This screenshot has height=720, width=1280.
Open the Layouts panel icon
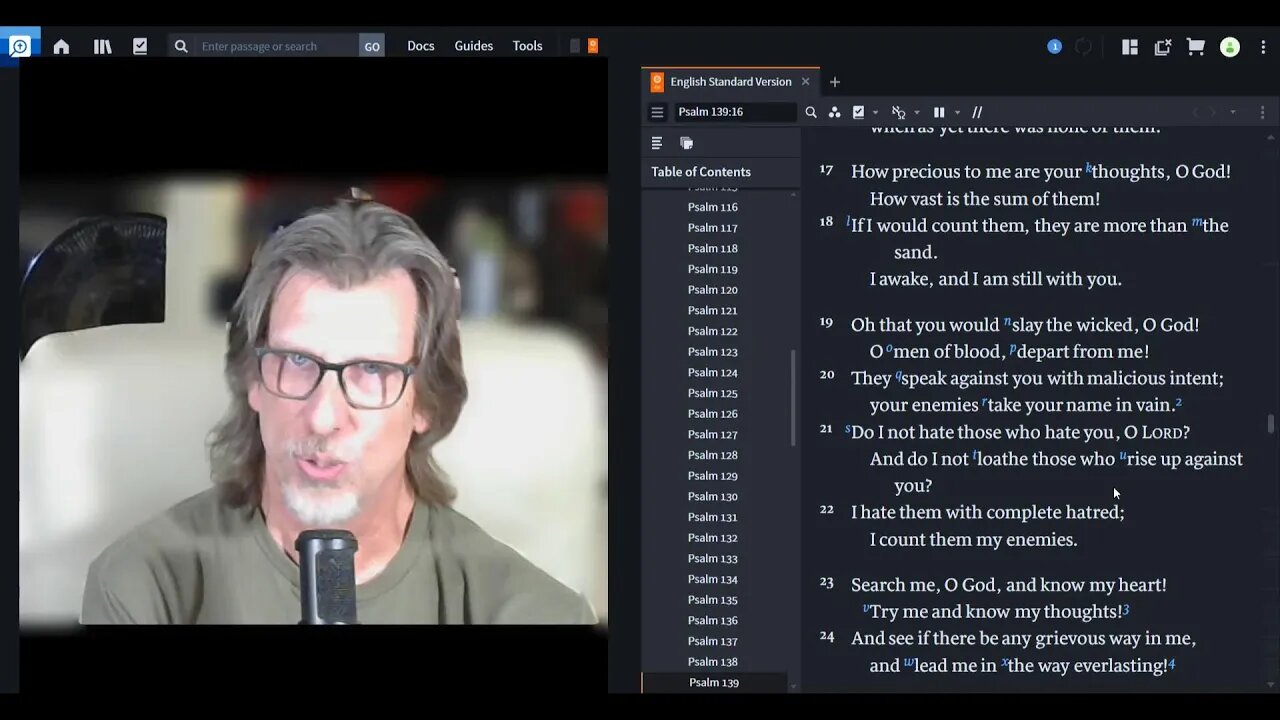1130,46
